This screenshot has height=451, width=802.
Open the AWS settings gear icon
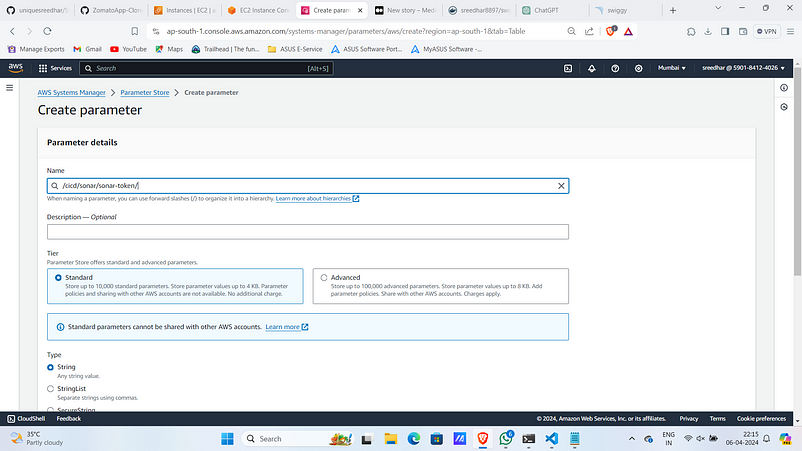638,68
